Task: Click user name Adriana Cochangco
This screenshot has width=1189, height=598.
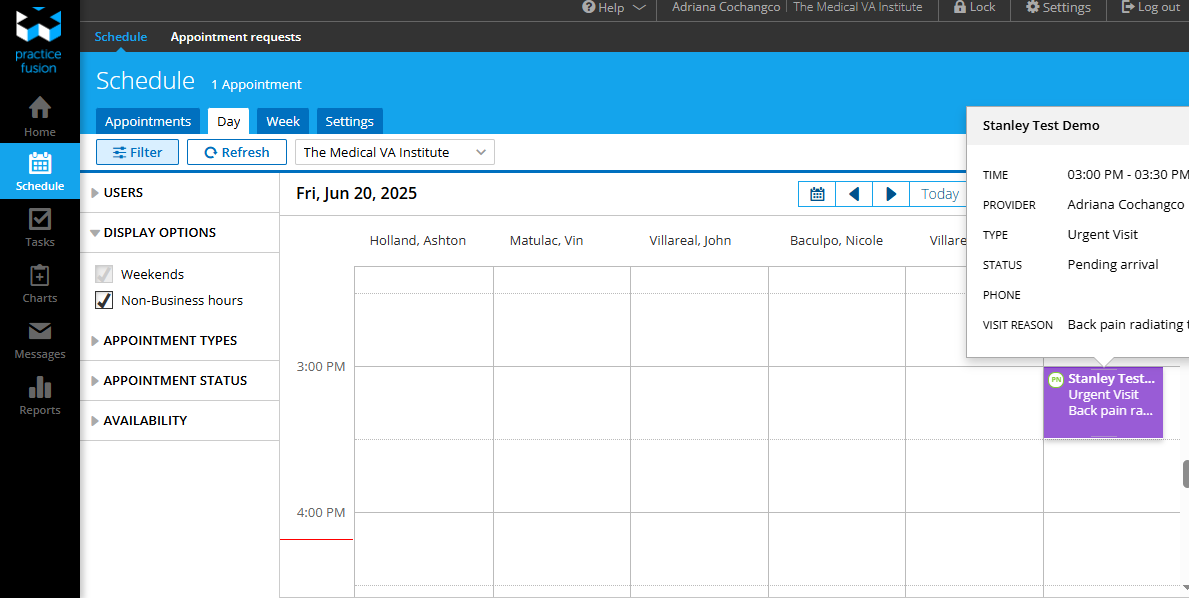Action: point(726,7)
